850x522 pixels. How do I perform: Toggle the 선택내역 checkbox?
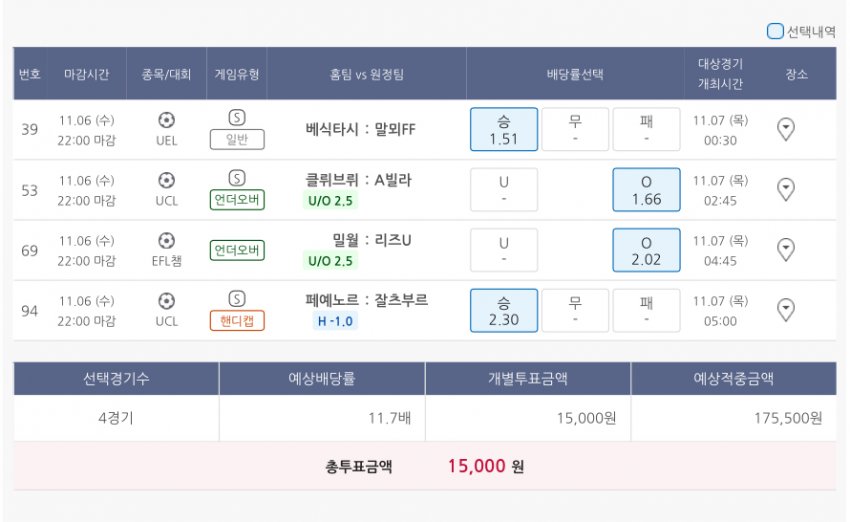[775, 31]
